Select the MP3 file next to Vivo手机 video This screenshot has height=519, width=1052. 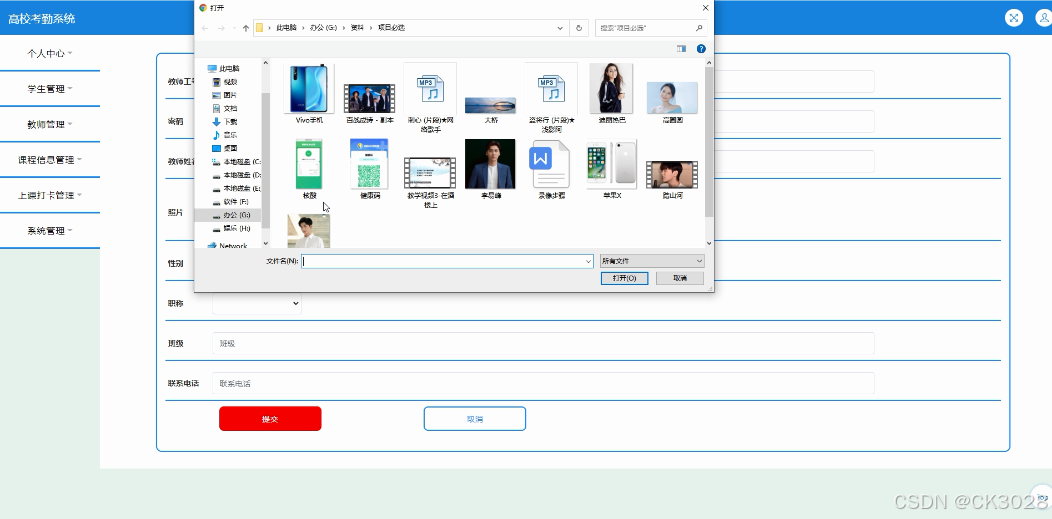click(x=430, y=97)
